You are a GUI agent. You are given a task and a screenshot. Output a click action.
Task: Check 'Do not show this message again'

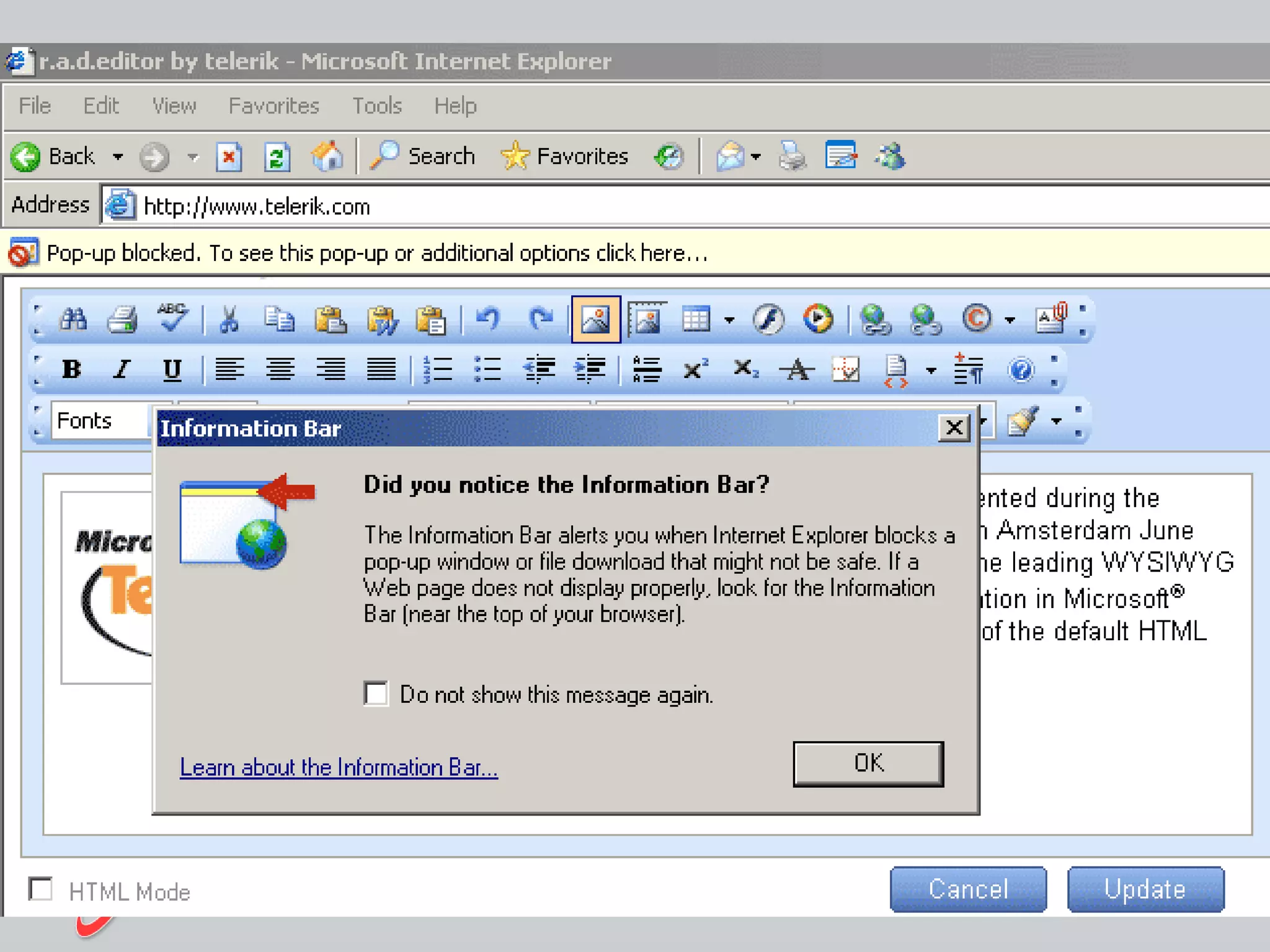376,694
